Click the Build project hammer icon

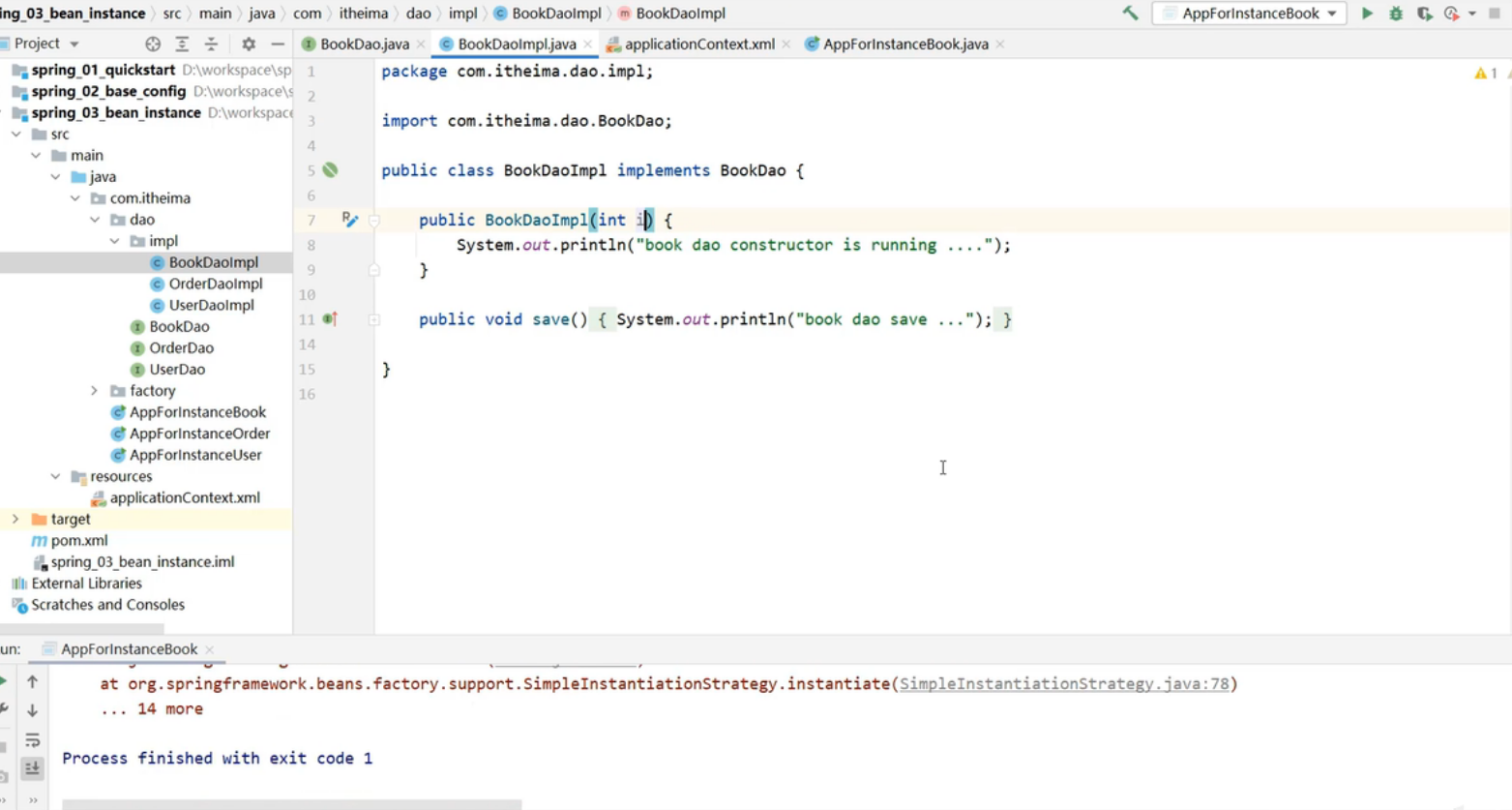(1130, 14)
